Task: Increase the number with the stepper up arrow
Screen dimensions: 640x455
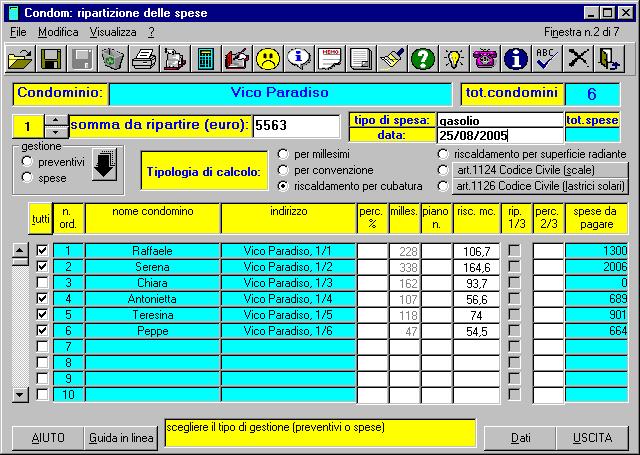Action: (57, 120)
